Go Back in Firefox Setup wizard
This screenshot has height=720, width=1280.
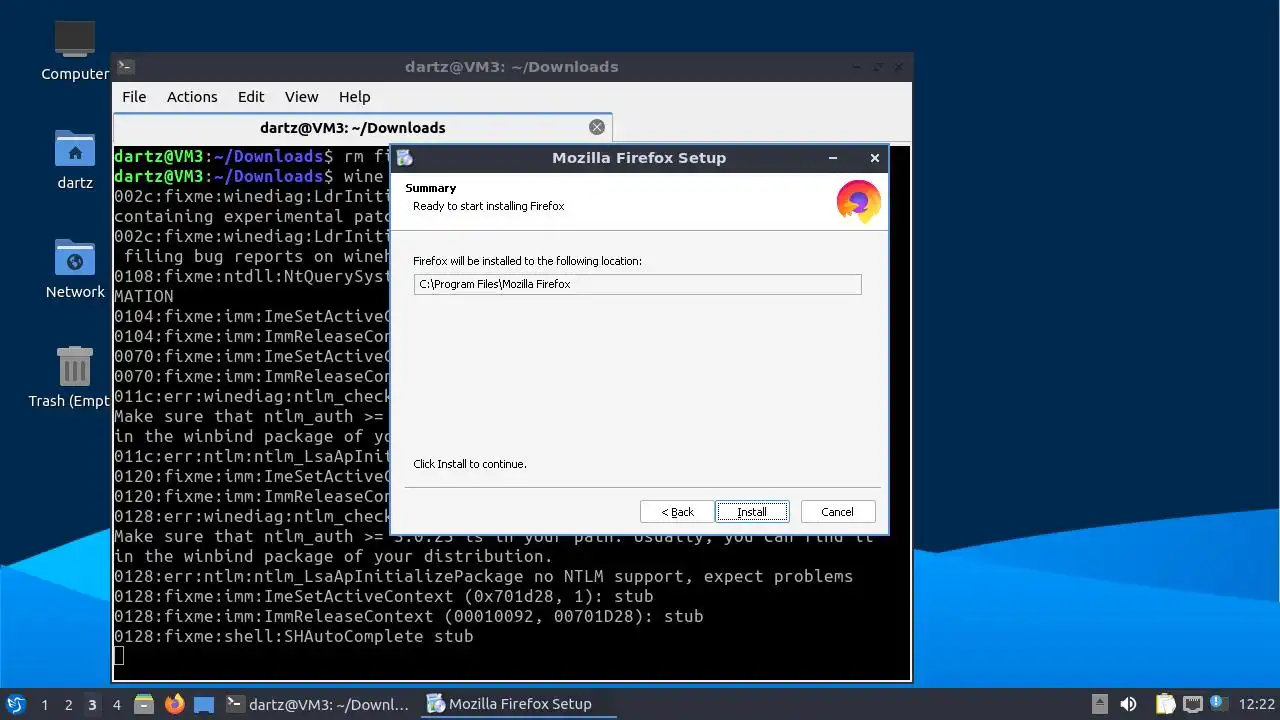(x=677, y=512)
